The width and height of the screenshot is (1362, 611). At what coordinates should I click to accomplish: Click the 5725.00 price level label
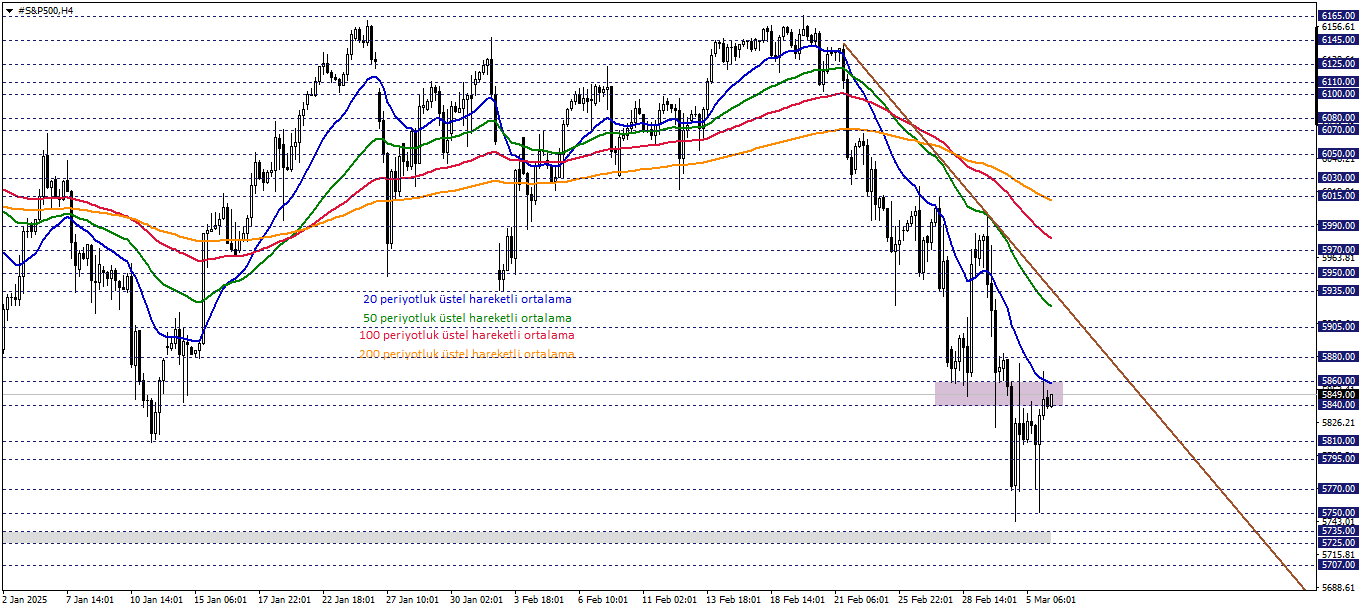point(1338,543)
